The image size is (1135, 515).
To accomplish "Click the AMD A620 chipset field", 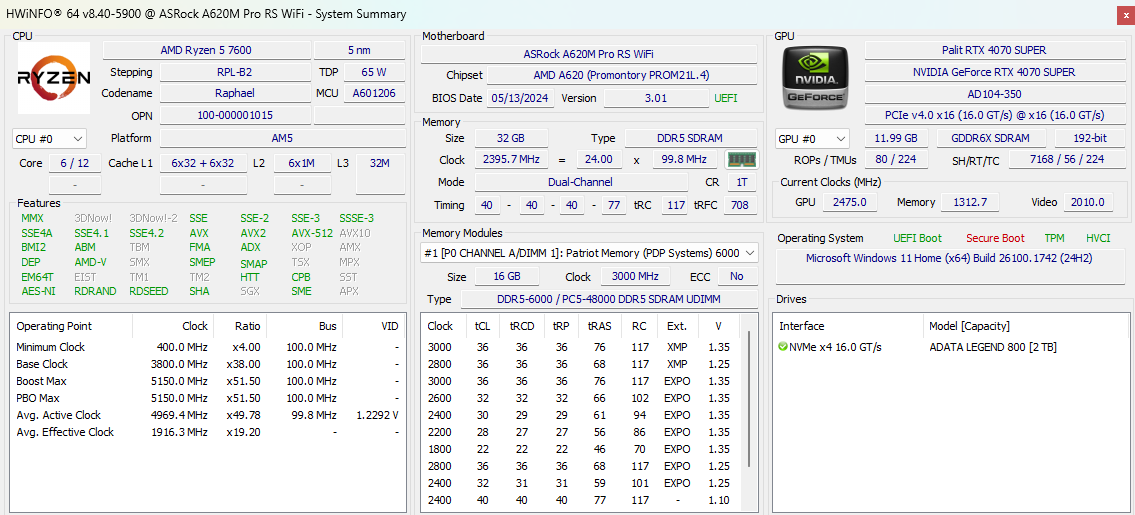I will point(622,75).
